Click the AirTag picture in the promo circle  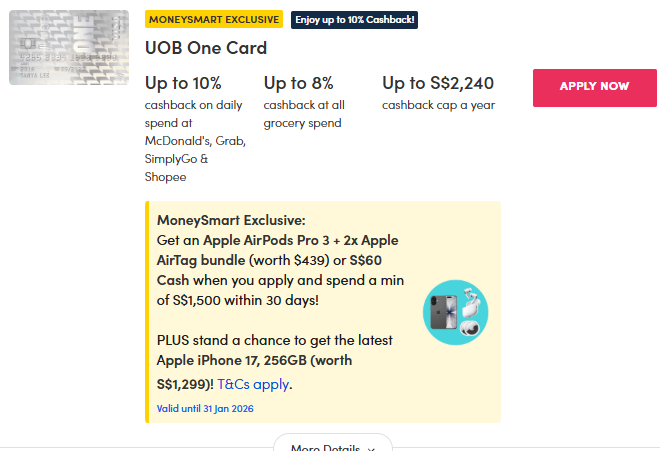pyautogui.click(x=470, y=328)
